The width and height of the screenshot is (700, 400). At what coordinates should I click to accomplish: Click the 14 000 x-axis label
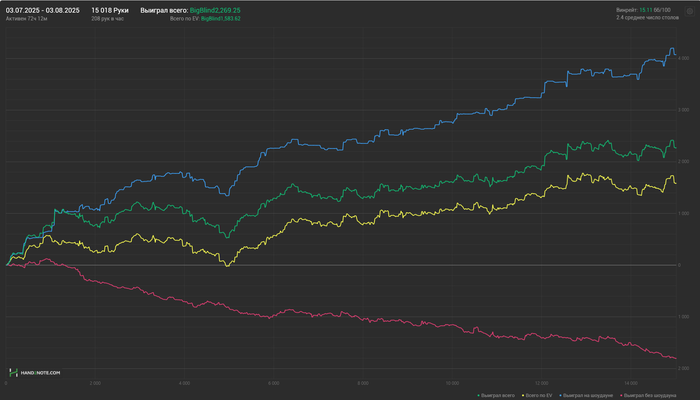point(631,383)
